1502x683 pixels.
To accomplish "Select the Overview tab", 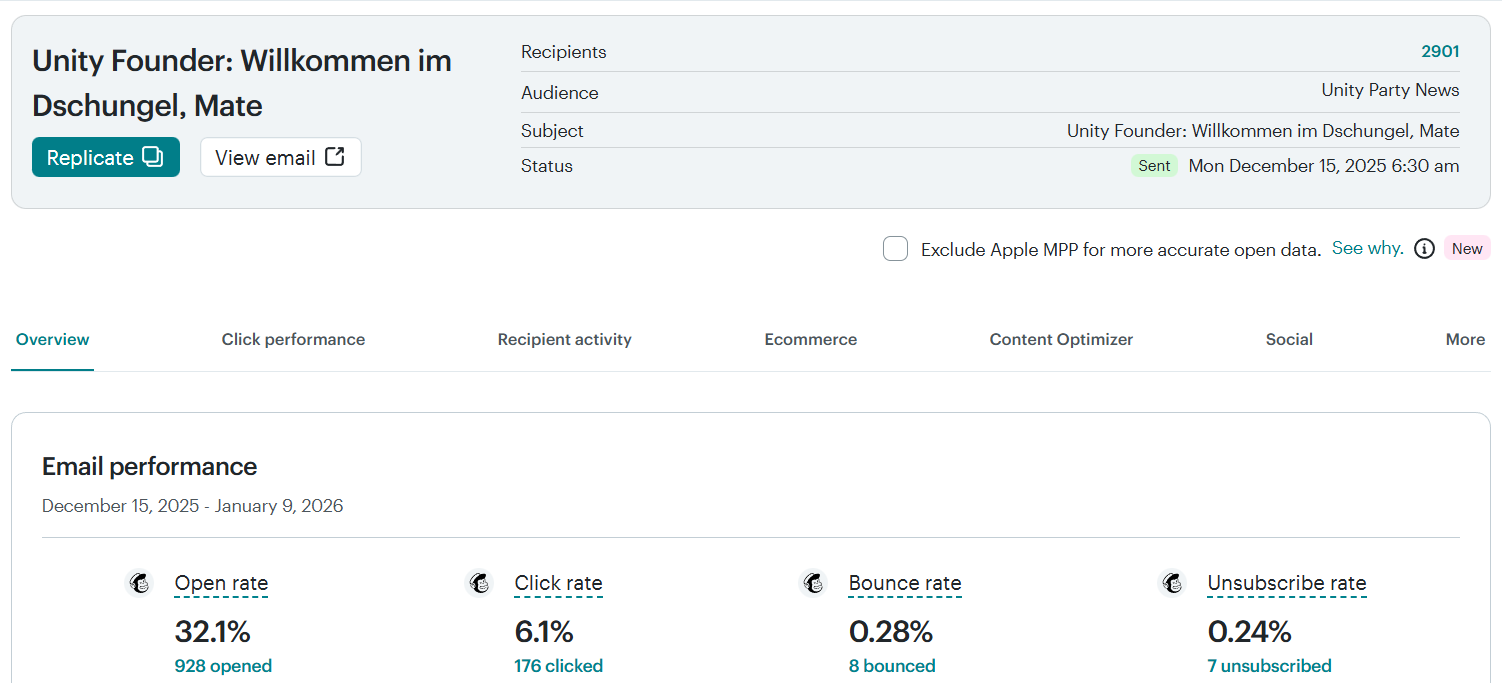I will coord(53,339).
